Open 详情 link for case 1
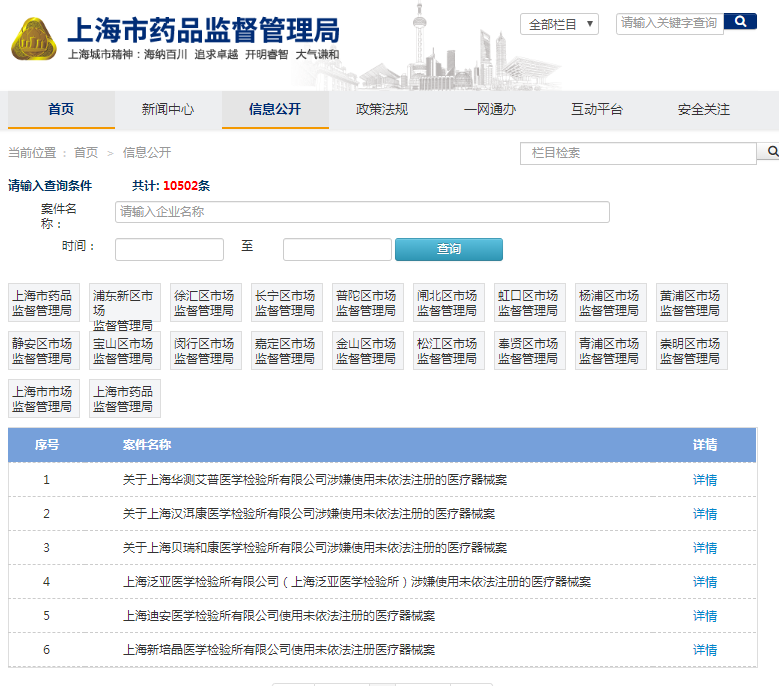779x686 pixels. coord(705,480)
